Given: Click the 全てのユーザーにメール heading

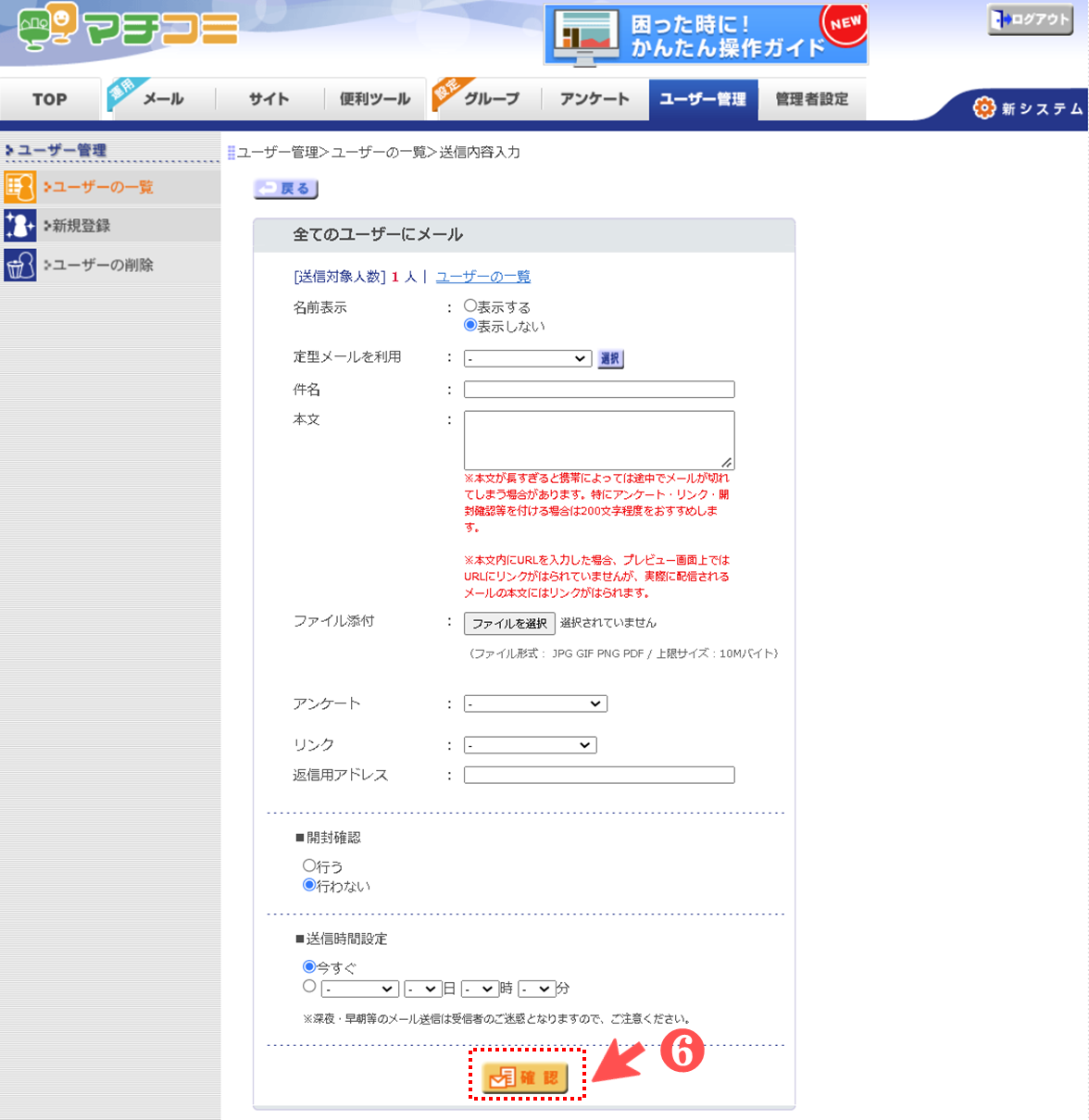Looking at the screenshot, I should [x=378, y=235].
